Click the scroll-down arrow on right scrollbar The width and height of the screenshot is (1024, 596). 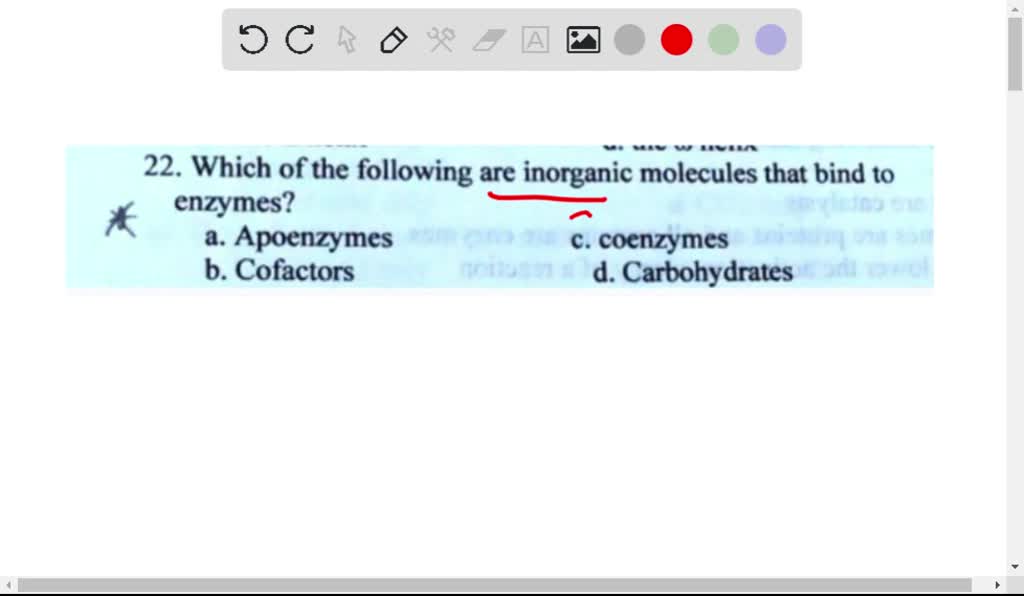tap(1015, 564)
